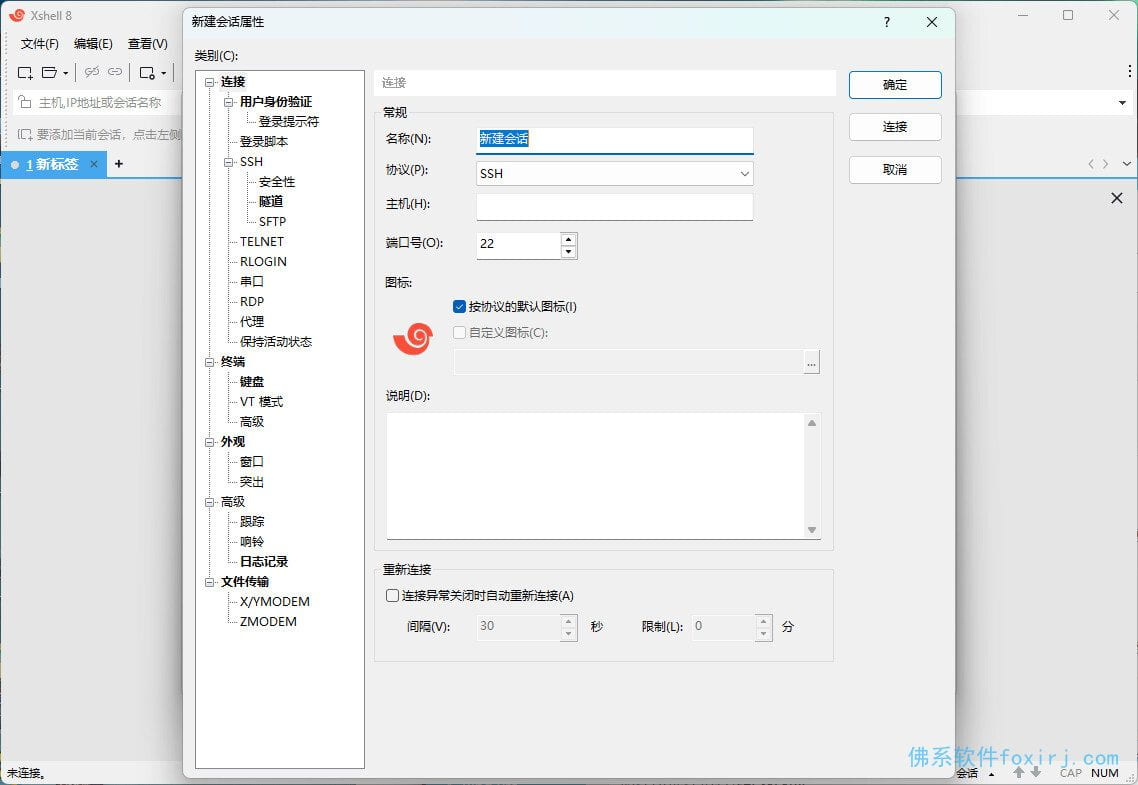Viewport: 1138px width, 785px height.
Task: Open the tab list chevron in Xshell
Action: 1126,164
